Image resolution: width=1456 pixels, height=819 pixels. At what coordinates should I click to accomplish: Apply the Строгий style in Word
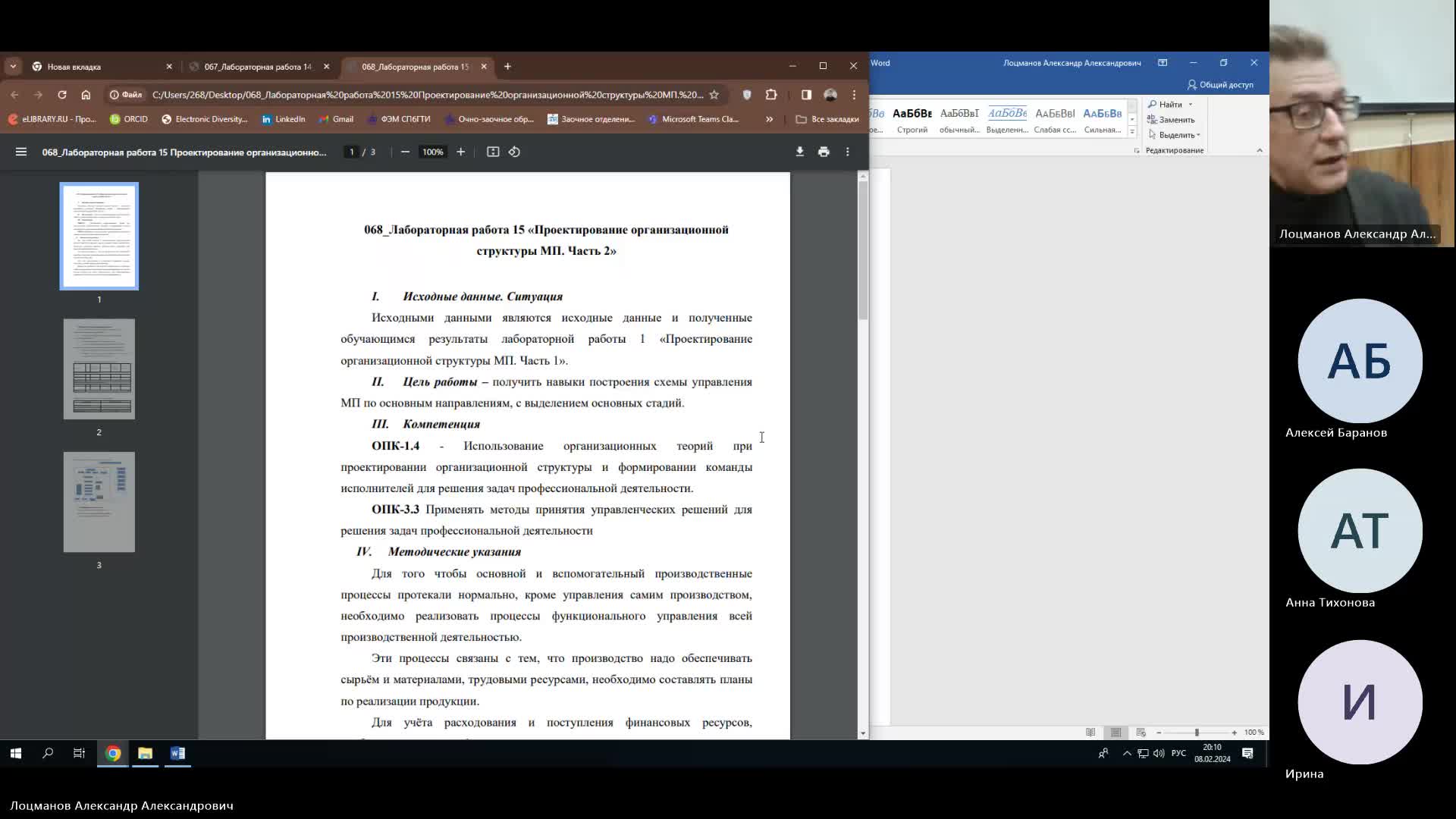tap(912, 121)
